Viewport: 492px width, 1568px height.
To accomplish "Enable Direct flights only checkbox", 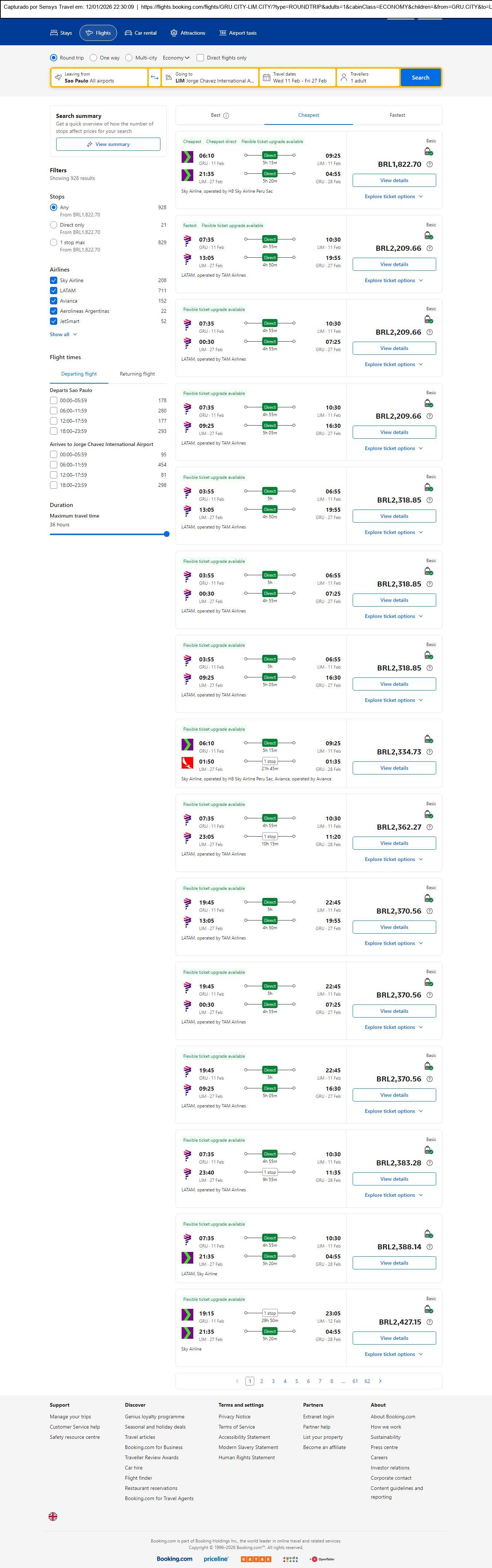I will [200, 58].
